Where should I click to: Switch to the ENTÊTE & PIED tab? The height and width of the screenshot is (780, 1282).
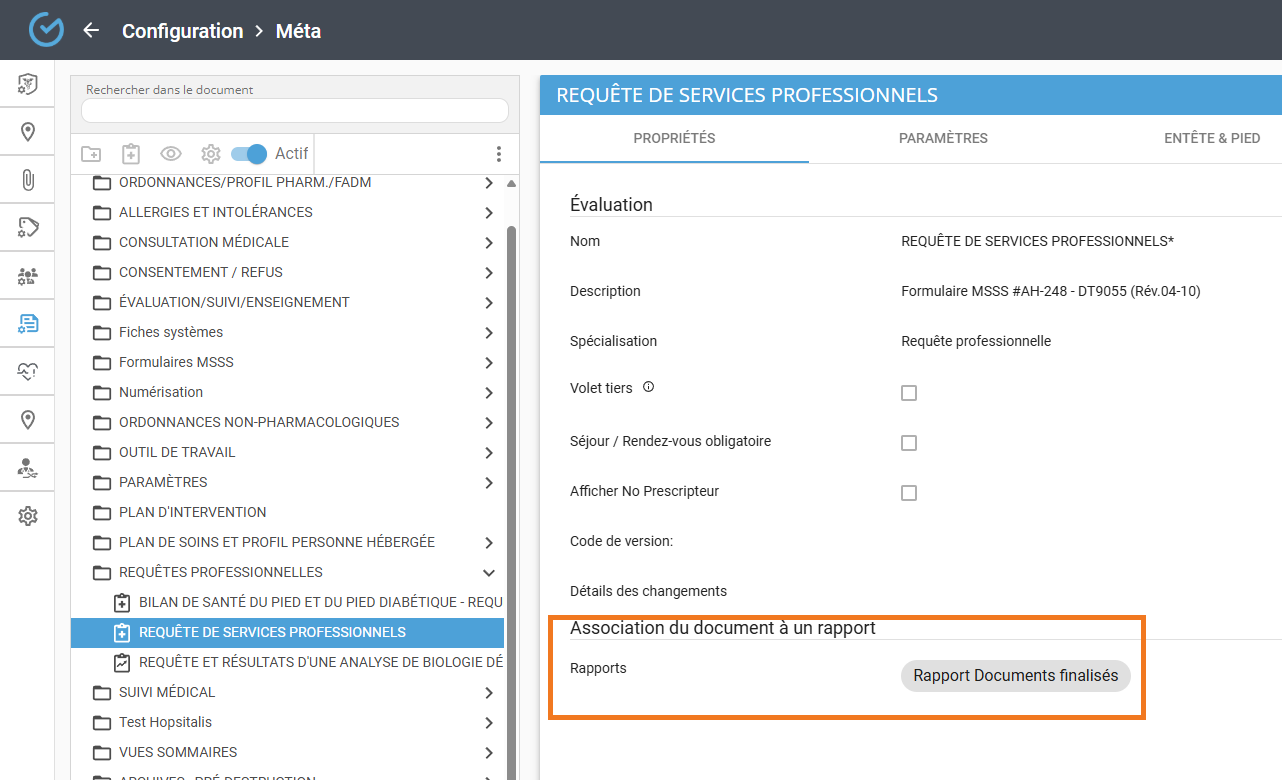point(1212,138)
